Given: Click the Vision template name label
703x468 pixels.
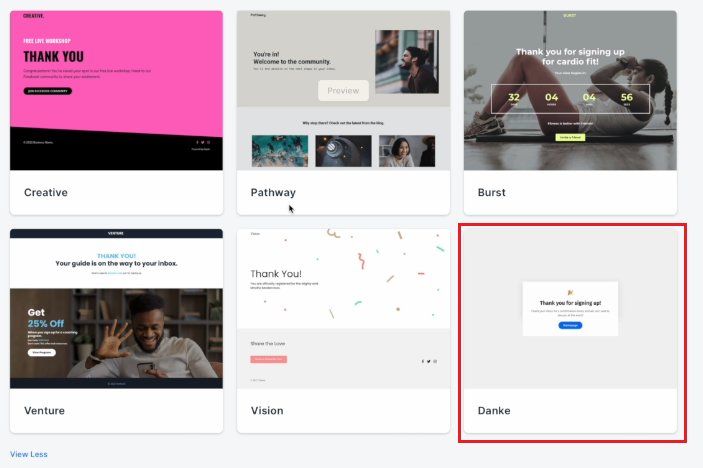Looking at the screenshot, I should point(267,411).
